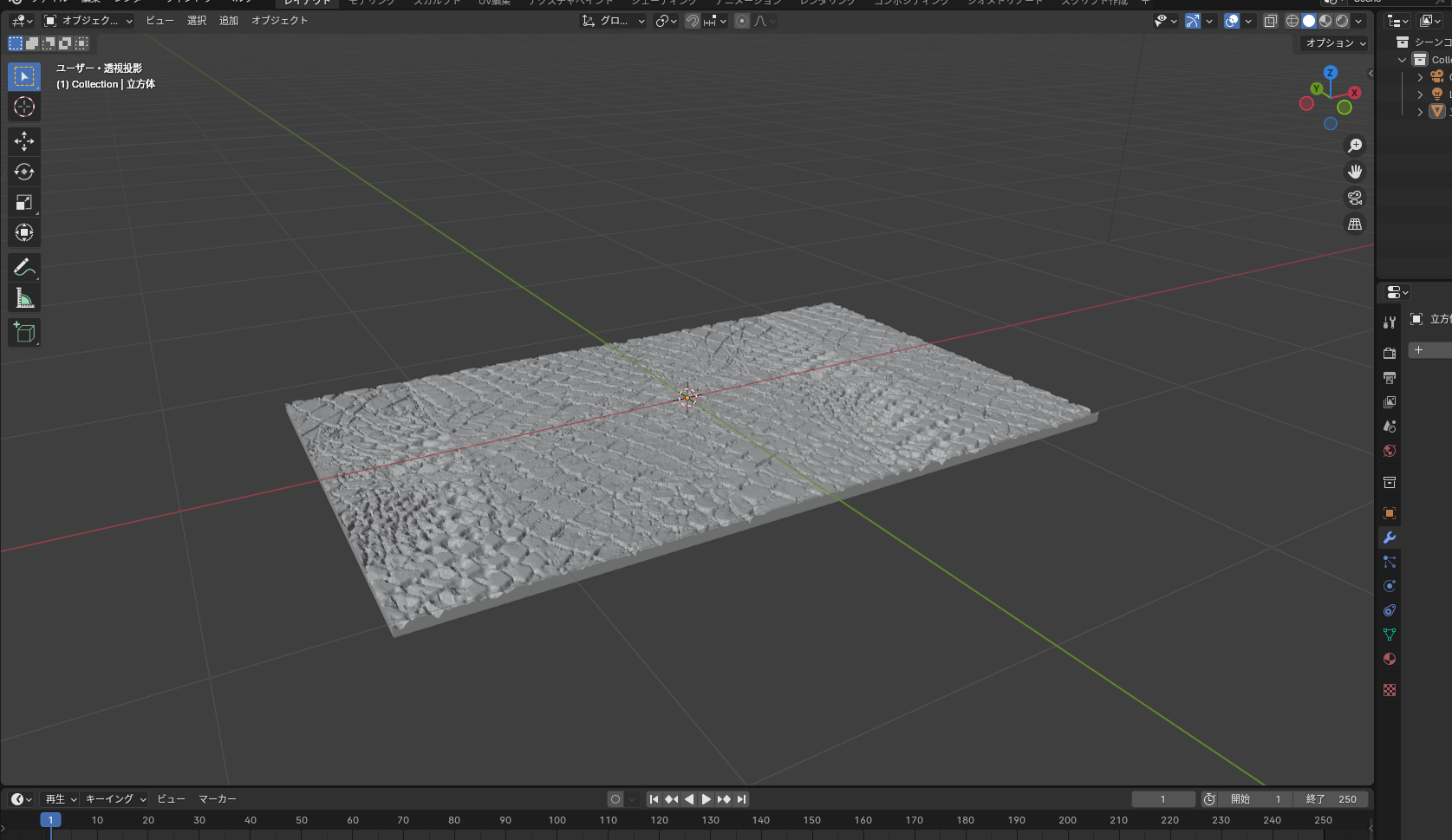Choose the Add Cube tool
Screen dimensions: 1452x840
(24, 333)
